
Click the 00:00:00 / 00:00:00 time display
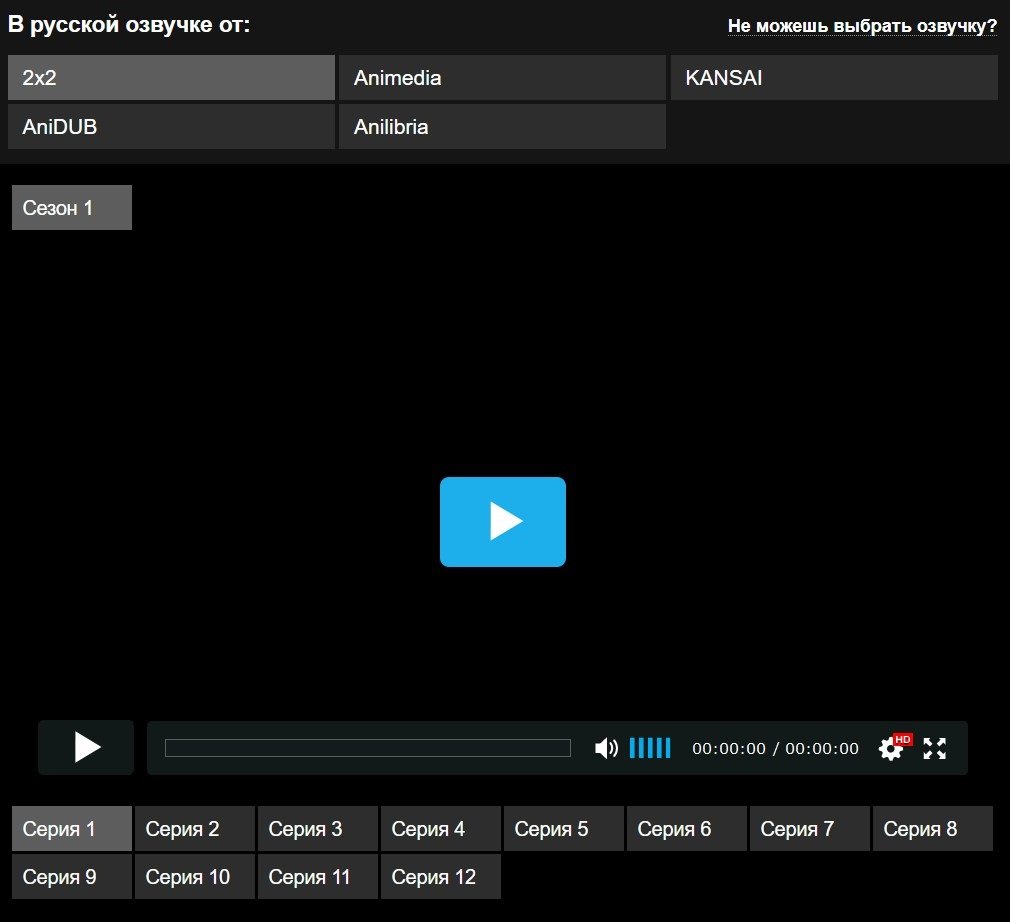(775, 748)
